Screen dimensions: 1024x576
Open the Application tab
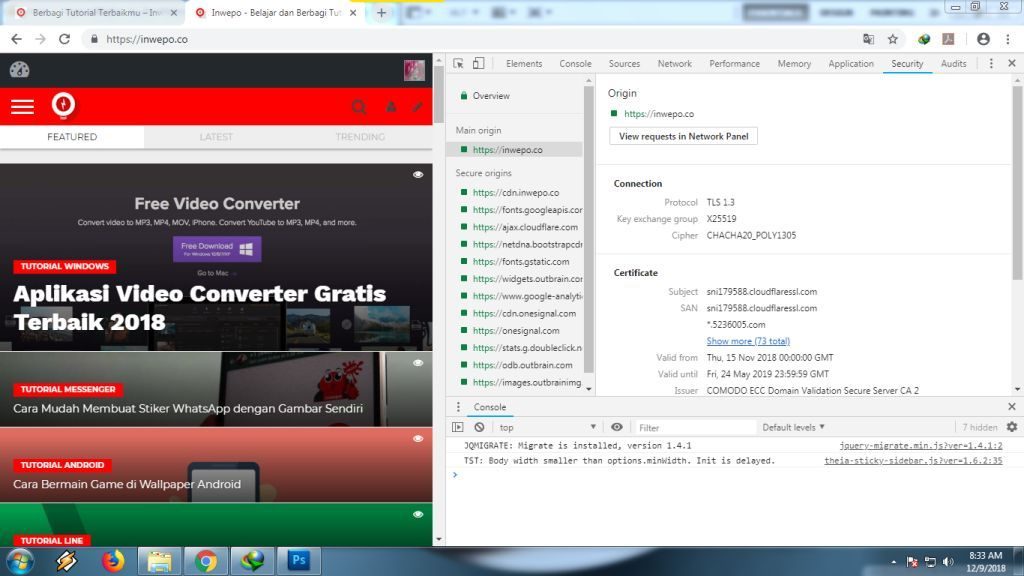coord(851,63)
